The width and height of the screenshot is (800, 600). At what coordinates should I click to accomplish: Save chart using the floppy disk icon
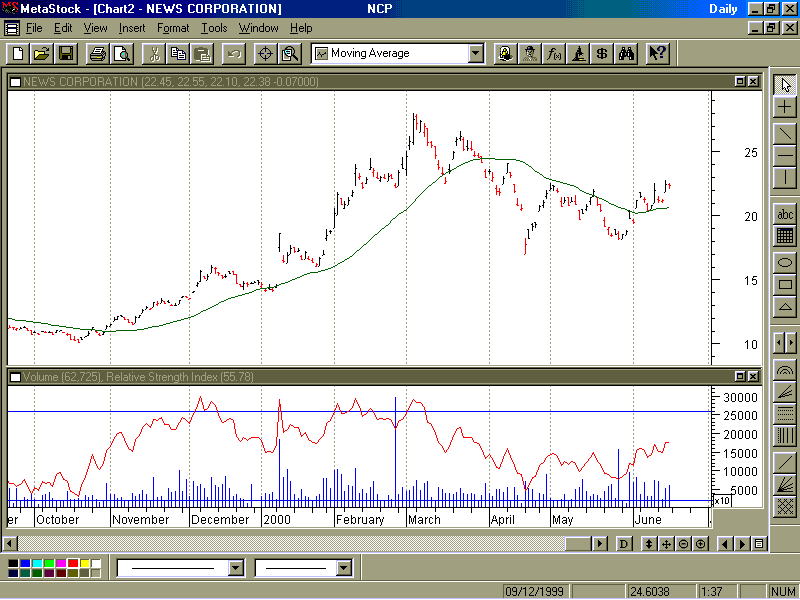tap(66, 54)
